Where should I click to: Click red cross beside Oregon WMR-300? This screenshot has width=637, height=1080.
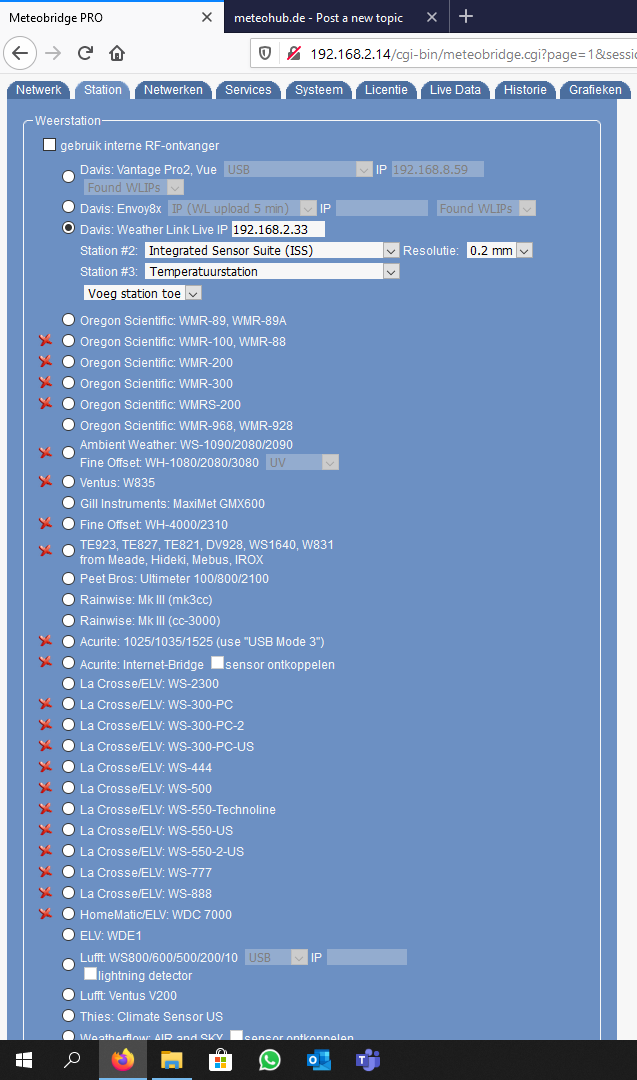pos(45,382)
